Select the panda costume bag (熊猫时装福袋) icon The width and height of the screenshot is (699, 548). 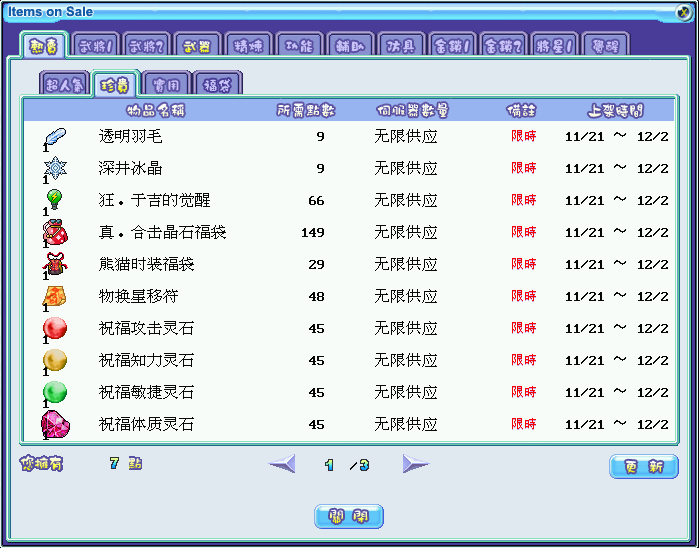pyautogui.click(x=54, y=265)
